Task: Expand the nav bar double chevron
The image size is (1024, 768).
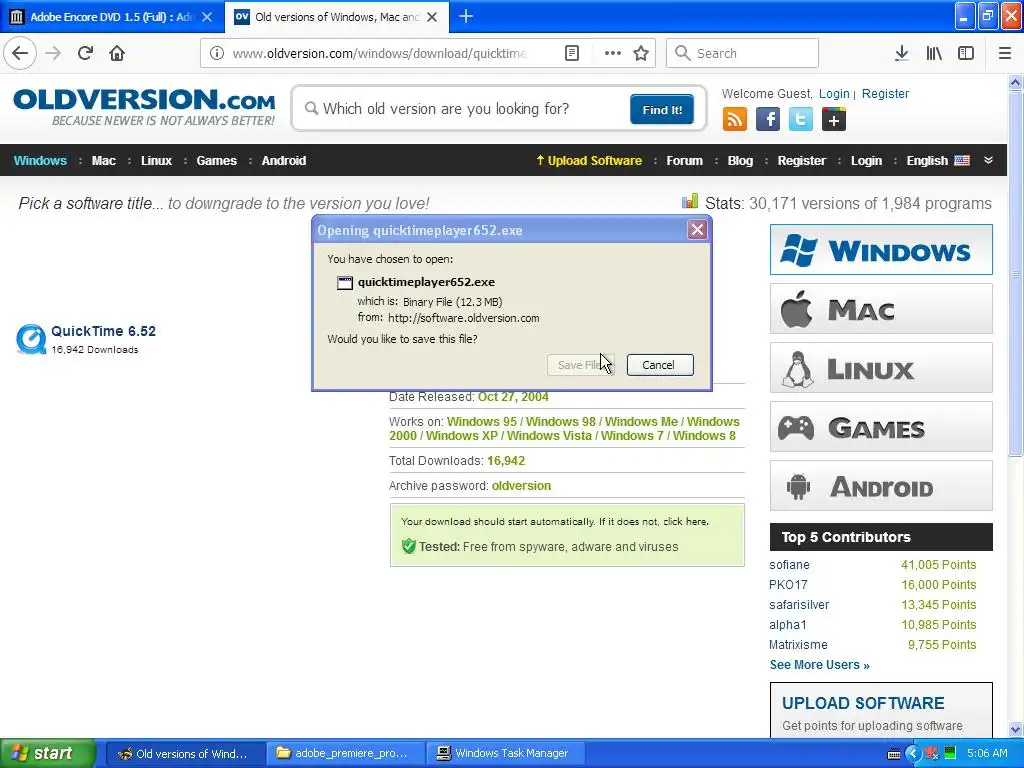Action: coord(988,161)
